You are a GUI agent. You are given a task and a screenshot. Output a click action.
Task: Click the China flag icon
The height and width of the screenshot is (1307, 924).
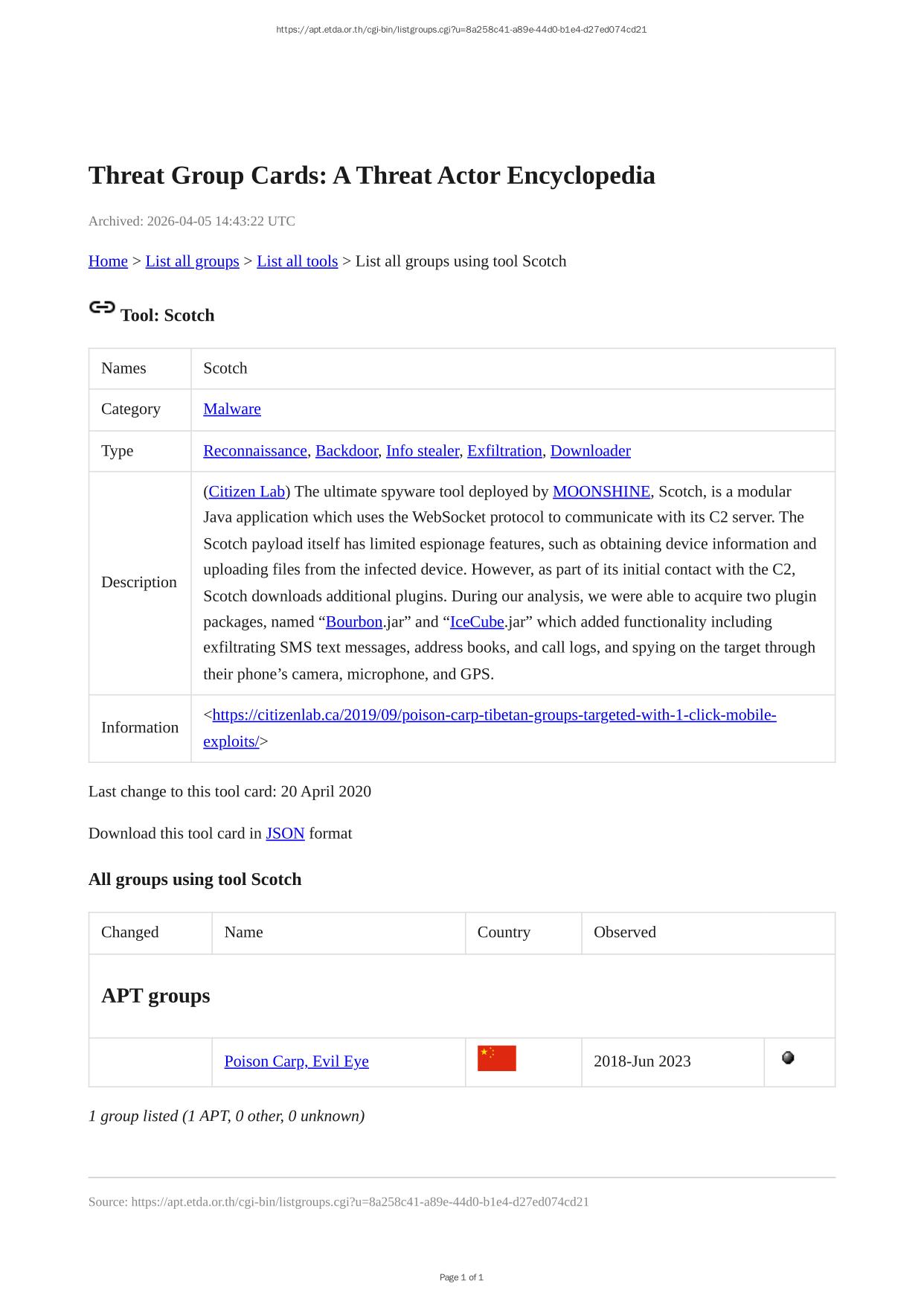[x=496, y=1058]
